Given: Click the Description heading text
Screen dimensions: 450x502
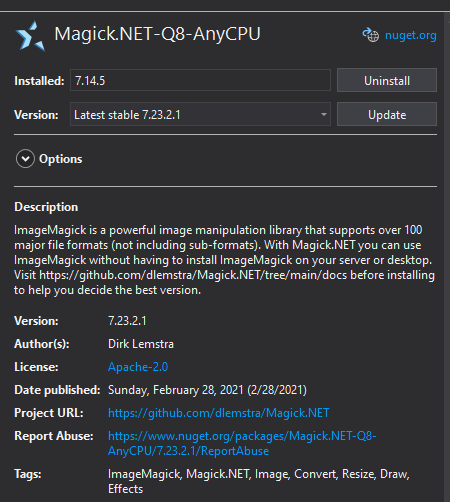Looking at the screenshot, I should pyautogui.click(x=46, y=207).
